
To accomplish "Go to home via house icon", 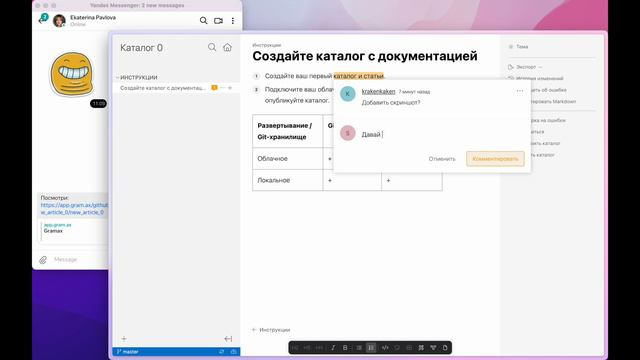I will [227, 47].
